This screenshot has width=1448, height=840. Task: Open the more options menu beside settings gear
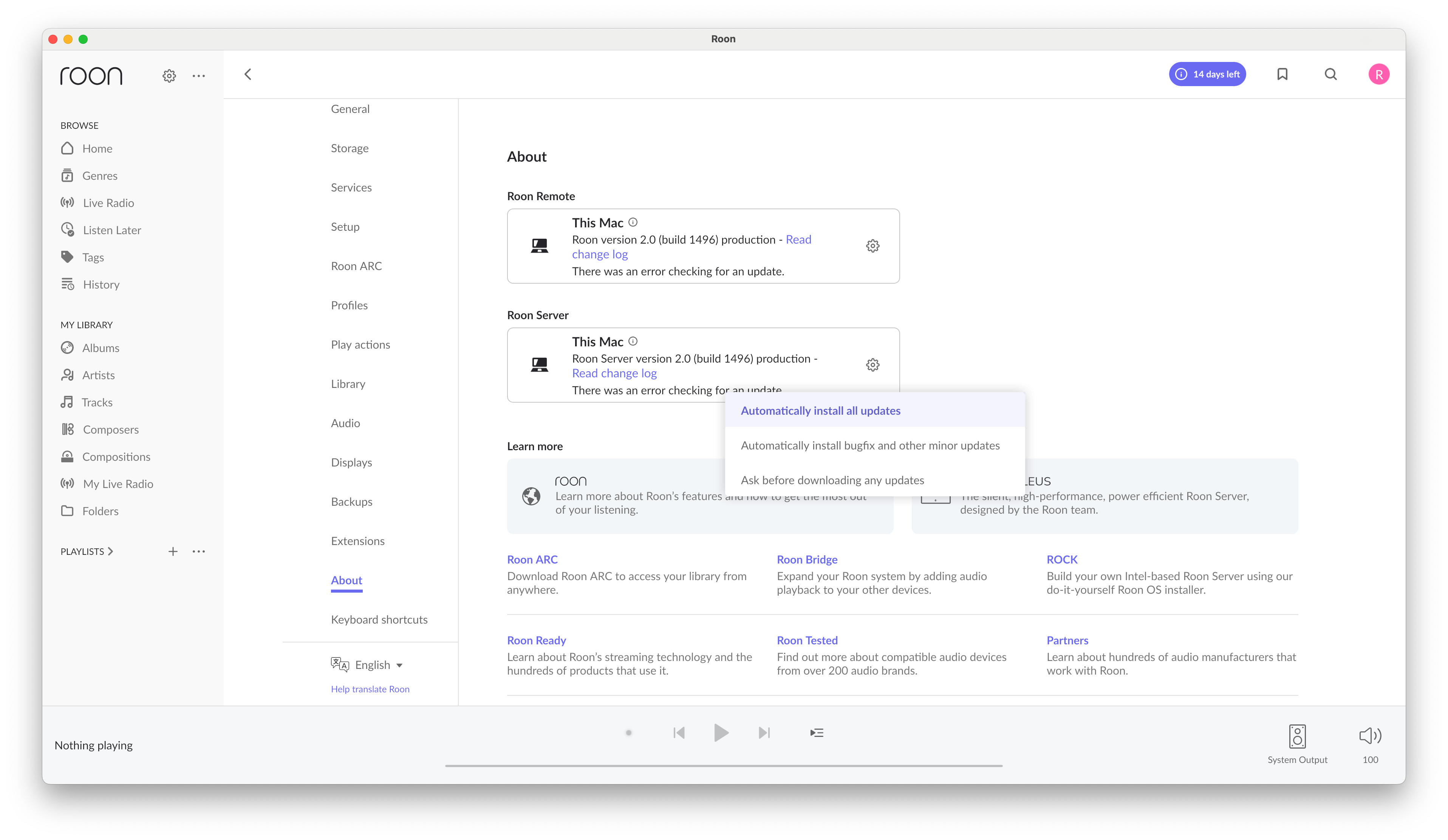(199, 75)
